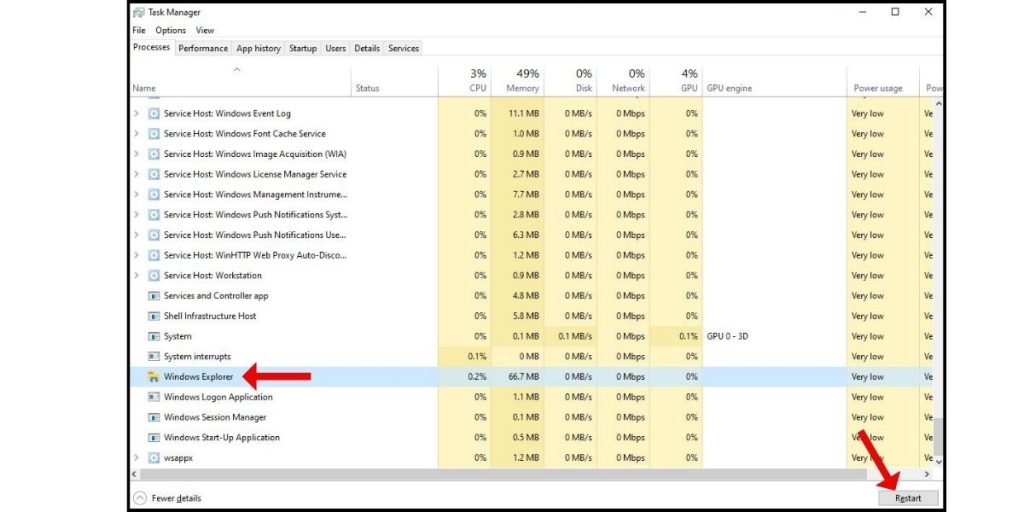Sort by GPU engine column
The height and width of the screenshot is (512, 1024).
click(x=775, y=81)
